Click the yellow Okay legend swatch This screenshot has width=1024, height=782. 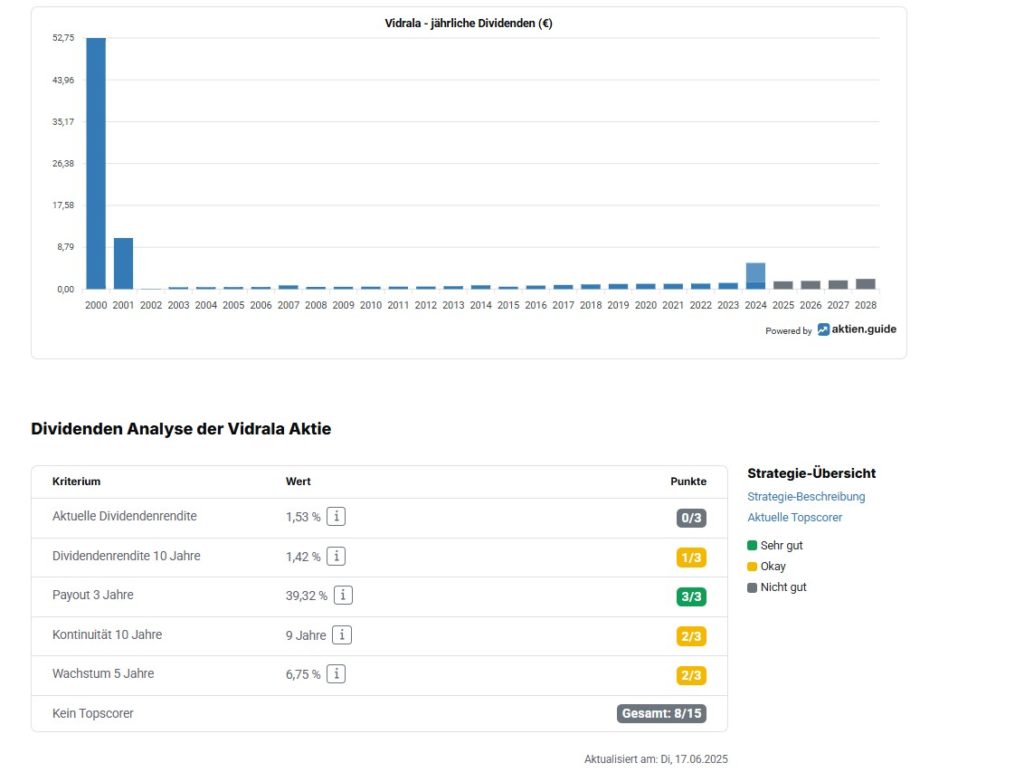[x=752, y=566]
